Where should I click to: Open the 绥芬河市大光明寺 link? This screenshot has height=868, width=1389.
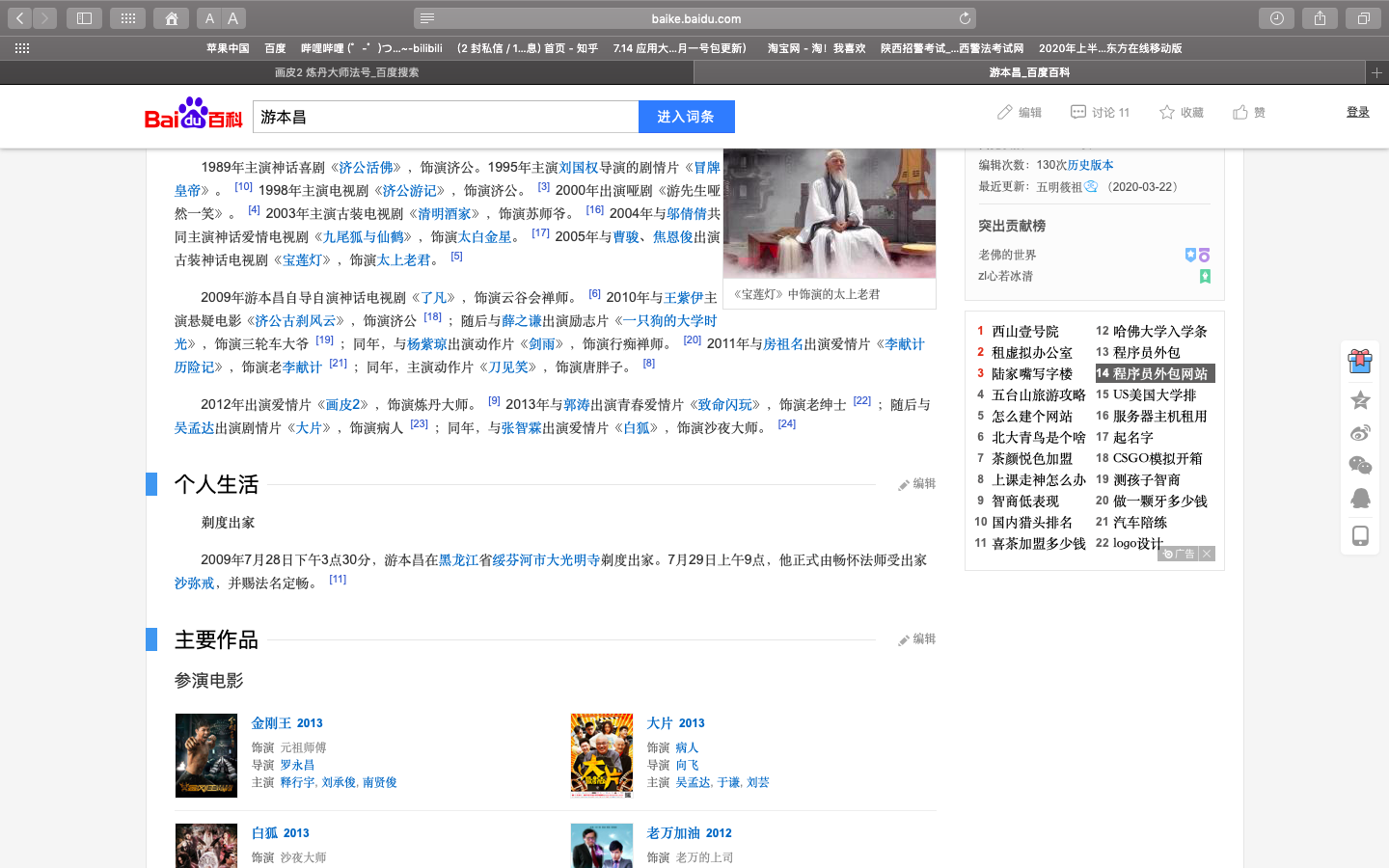click(546, 560)
